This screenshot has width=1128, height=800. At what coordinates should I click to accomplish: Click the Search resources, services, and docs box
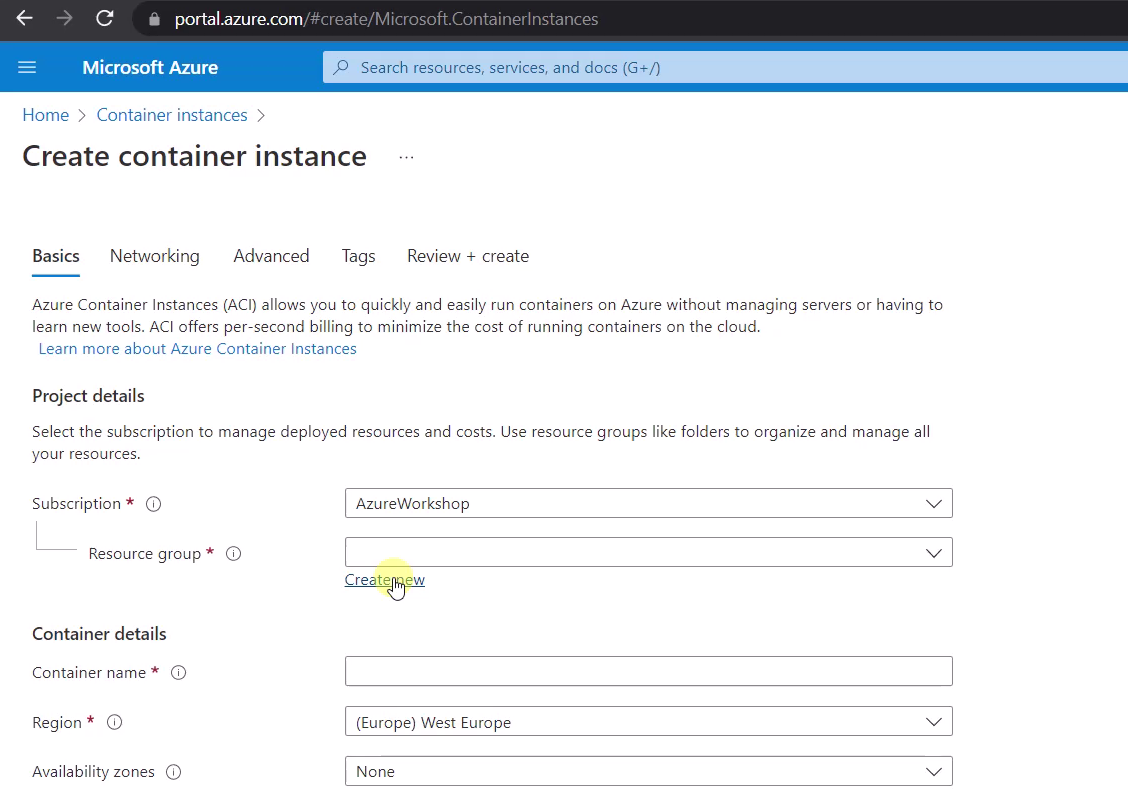click(725, 67)
